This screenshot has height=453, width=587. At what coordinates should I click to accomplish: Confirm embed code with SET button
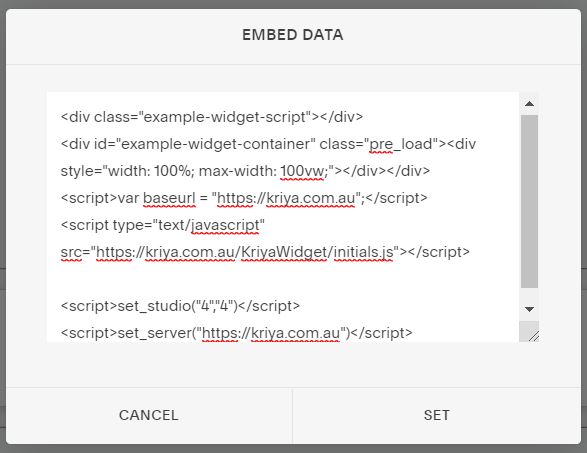[x=437, y=415]
